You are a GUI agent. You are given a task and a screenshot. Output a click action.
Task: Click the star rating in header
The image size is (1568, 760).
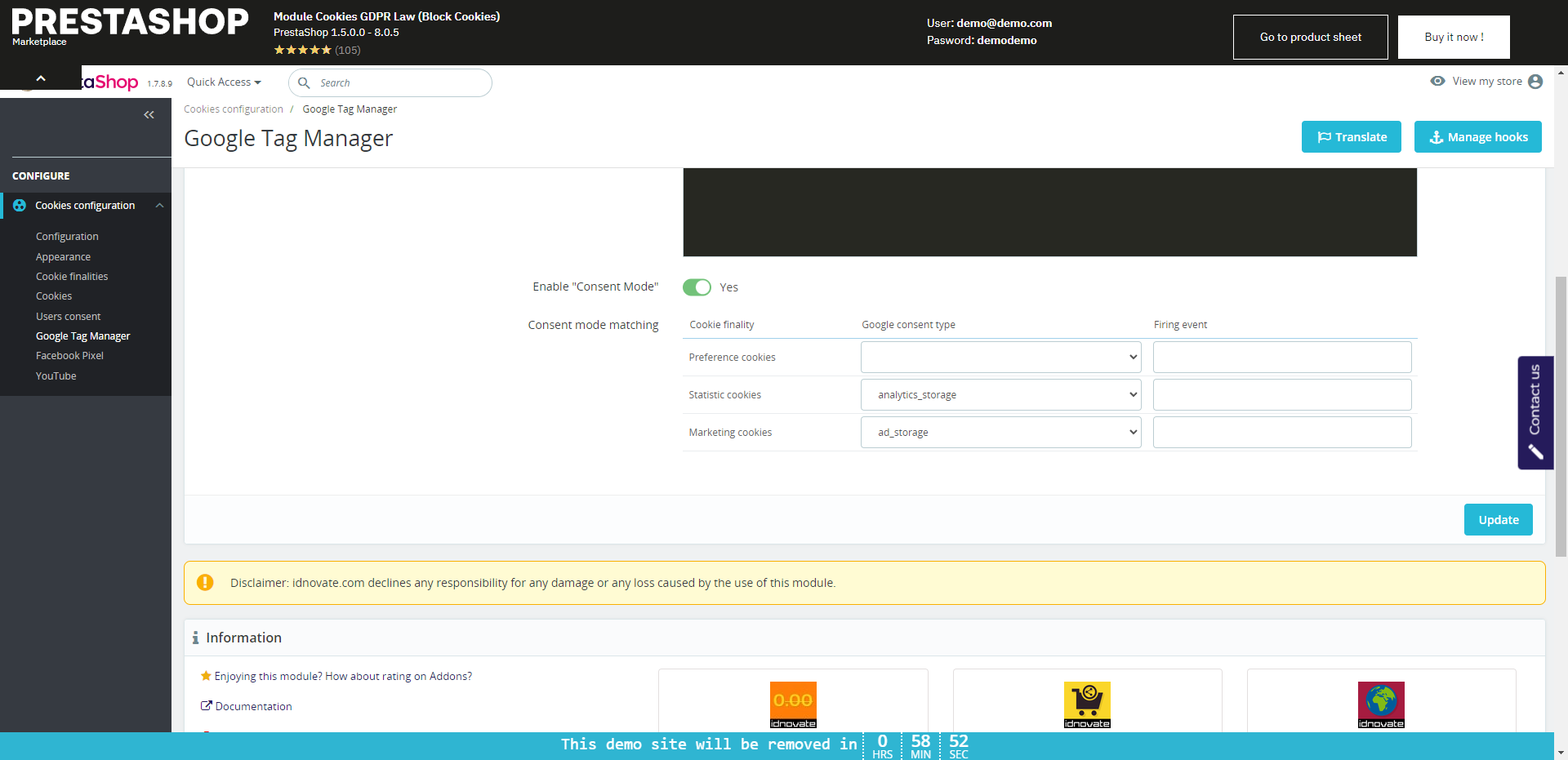coord(302,50)
